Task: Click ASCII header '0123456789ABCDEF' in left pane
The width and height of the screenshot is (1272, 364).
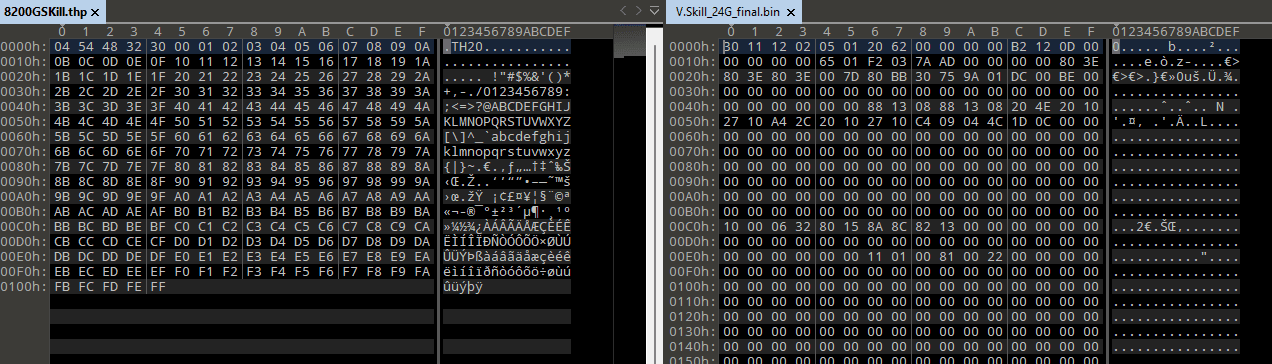Action: click(507, 31)
